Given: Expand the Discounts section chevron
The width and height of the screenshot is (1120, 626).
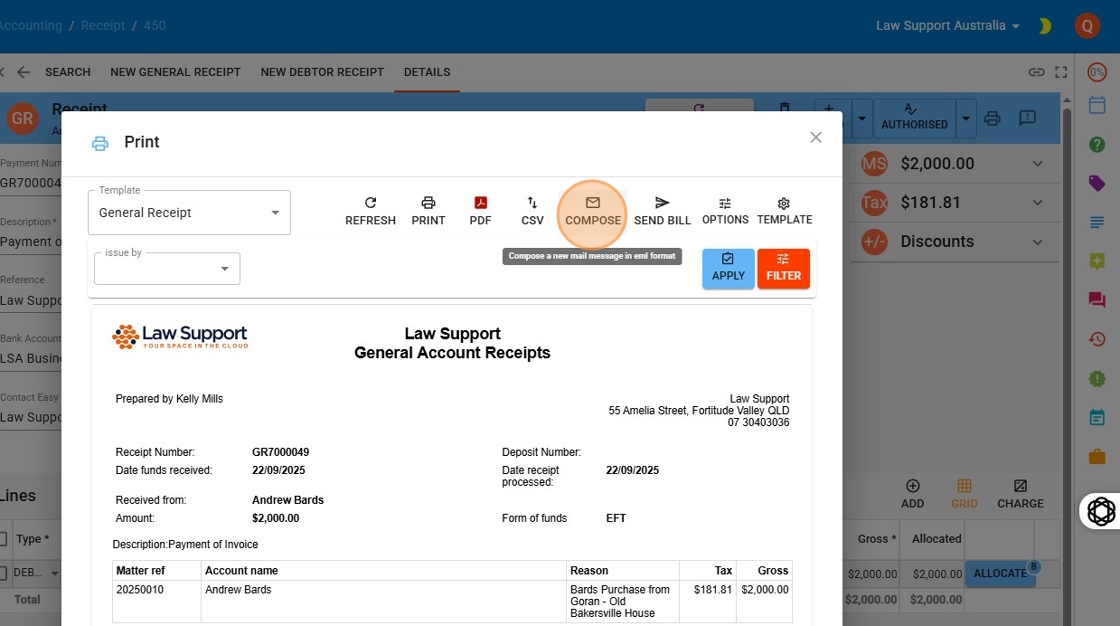Looking at the screenshot, I should tap(1037, 242).
